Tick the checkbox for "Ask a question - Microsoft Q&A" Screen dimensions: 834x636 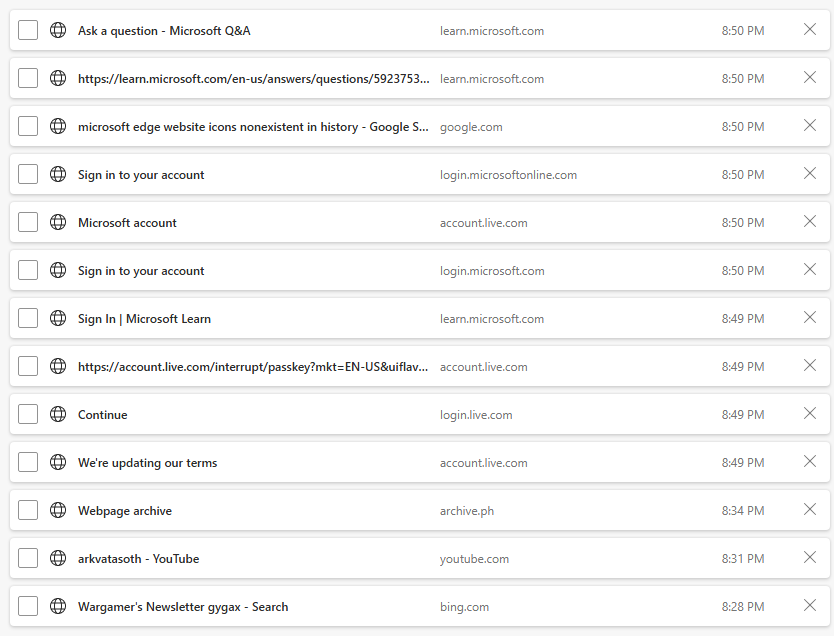click(x=28, y=30)
